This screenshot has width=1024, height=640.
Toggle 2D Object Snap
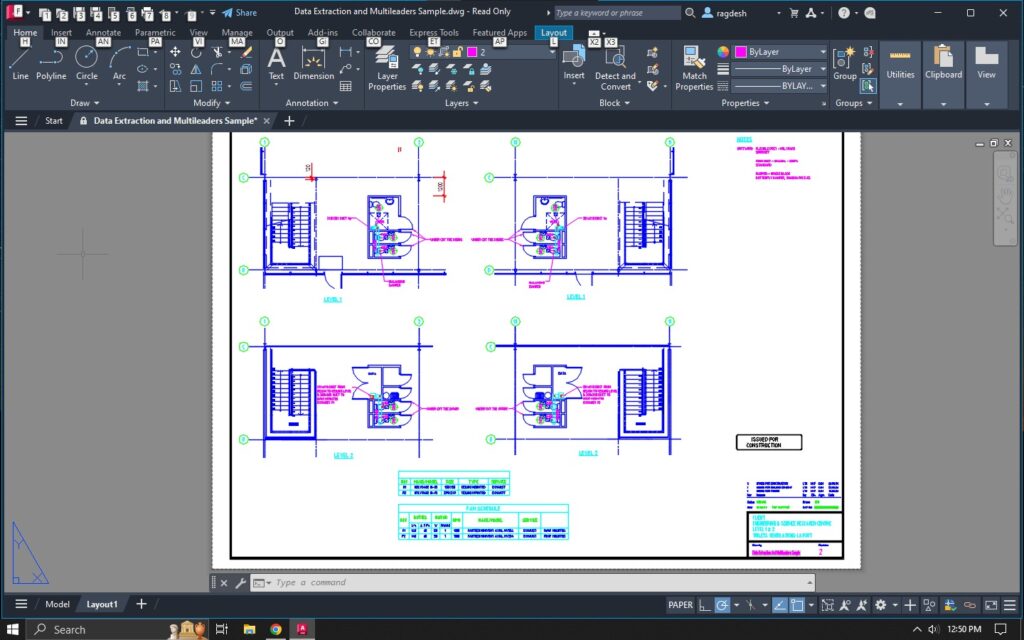click(x=797, y=605)
